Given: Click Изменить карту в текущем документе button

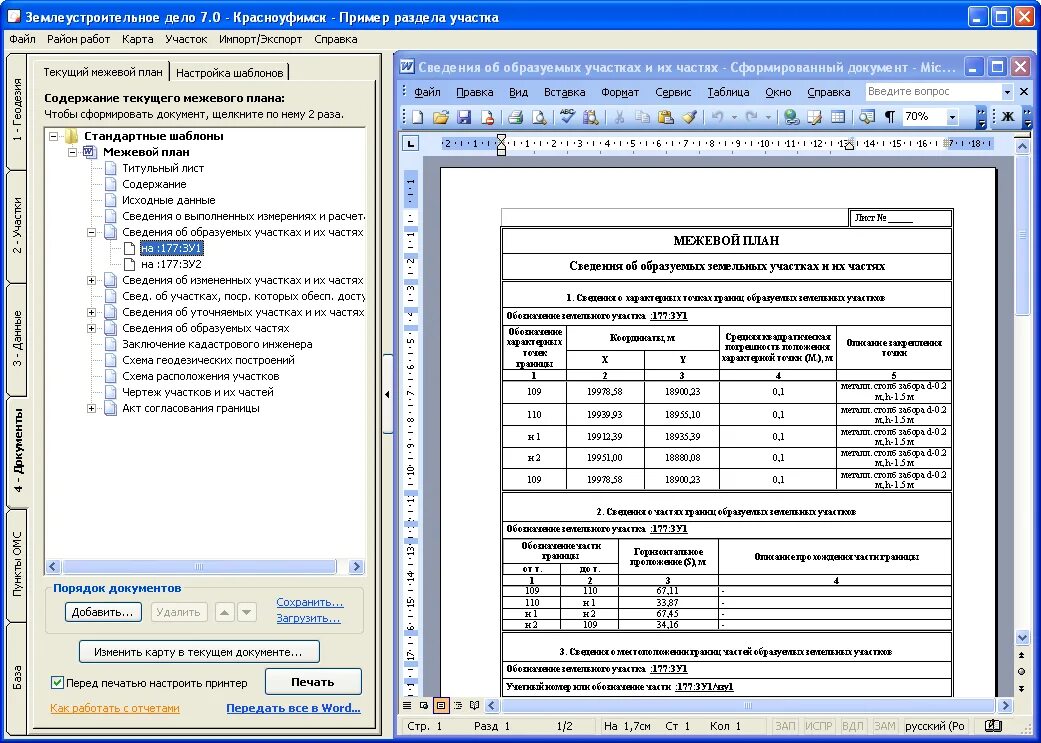Looking at the screenshot, I should tap(199, 652).
